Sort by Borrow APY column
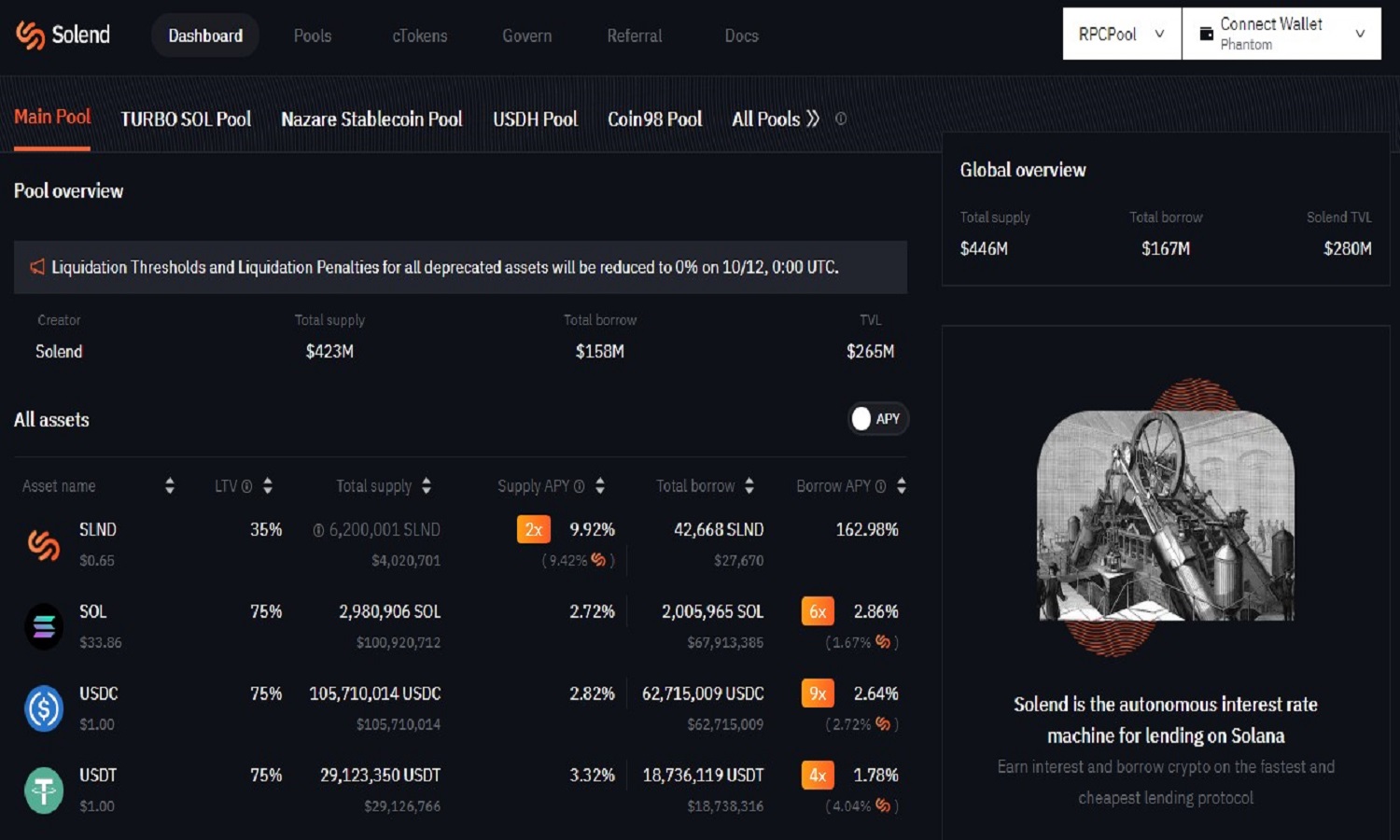The height and width of the screenshot is (840, 1400). pos(902,486)
